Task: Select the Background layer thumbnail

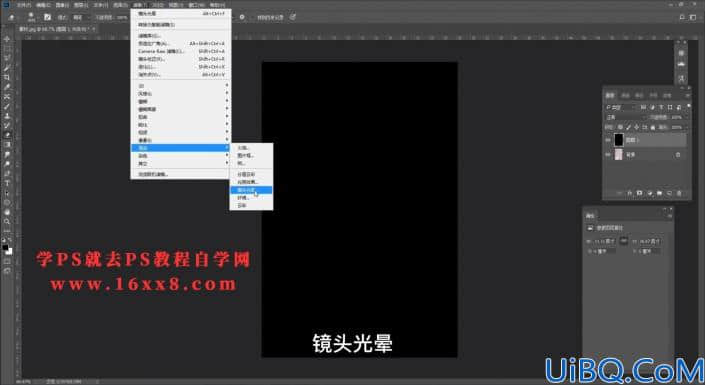Action: (x=619, y=154)
